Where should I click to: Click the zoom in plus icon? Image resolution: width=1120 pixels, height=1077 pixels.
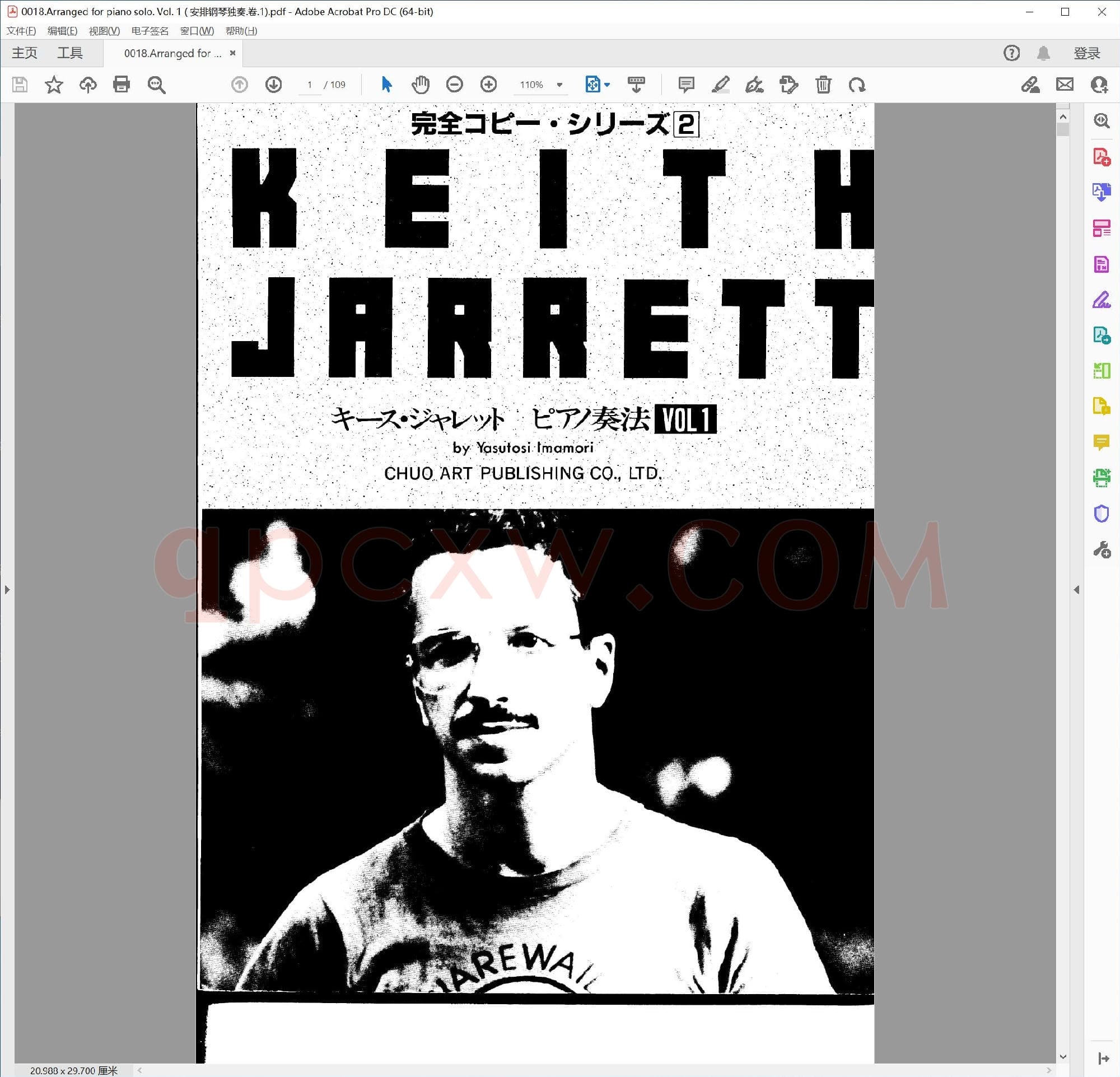(x=488, y=85)
